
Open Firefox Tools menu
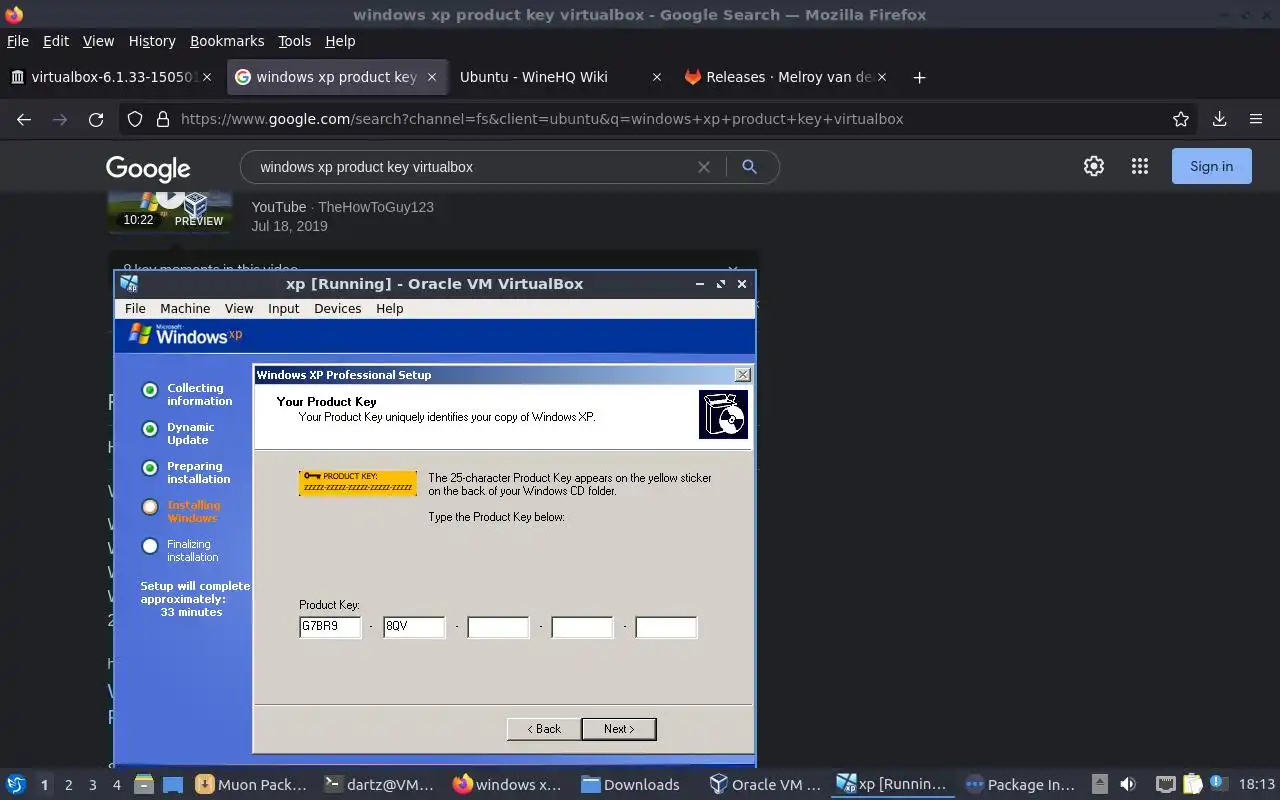point(295,41)
